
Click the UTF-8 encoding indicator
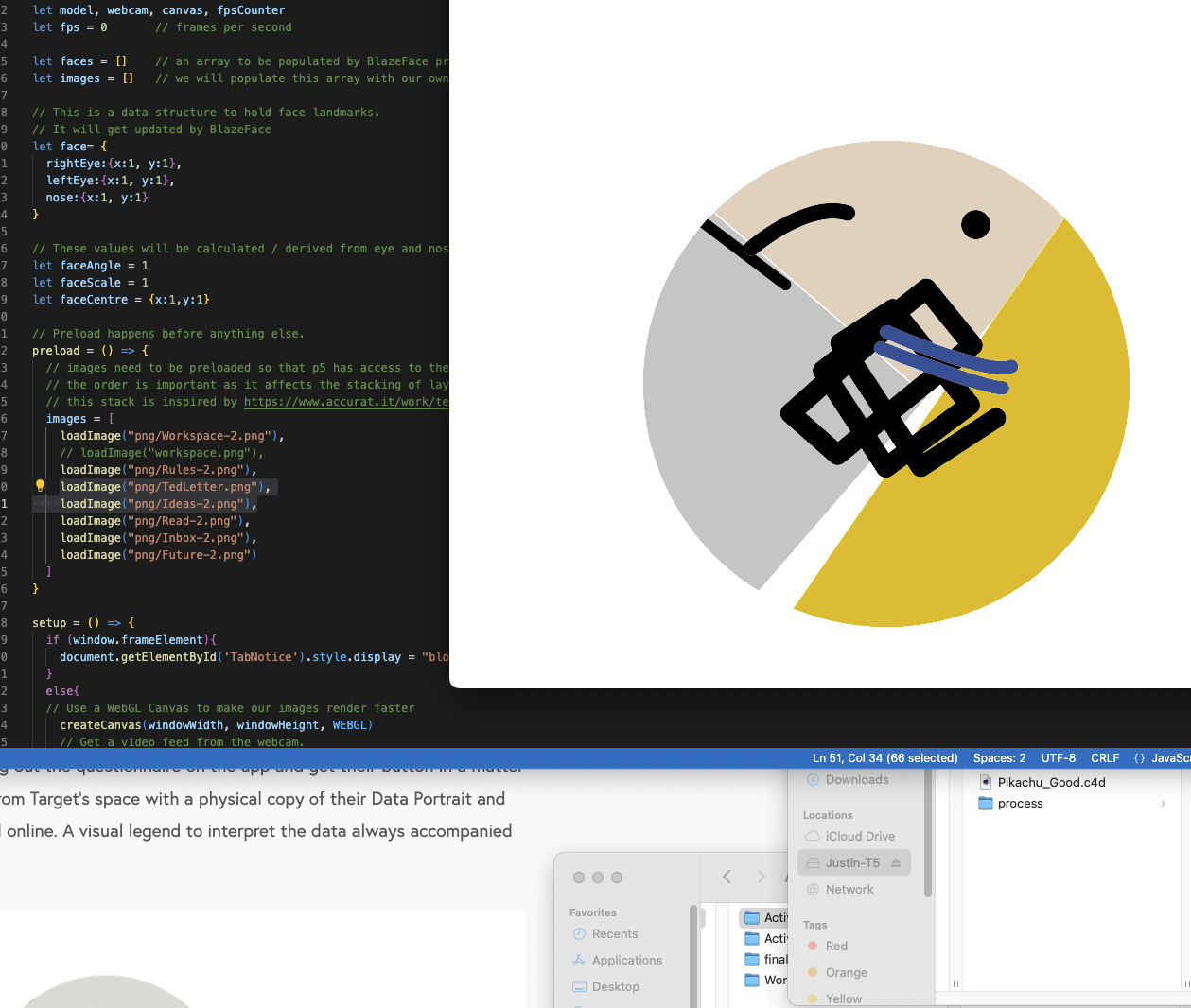[1058, 757]
